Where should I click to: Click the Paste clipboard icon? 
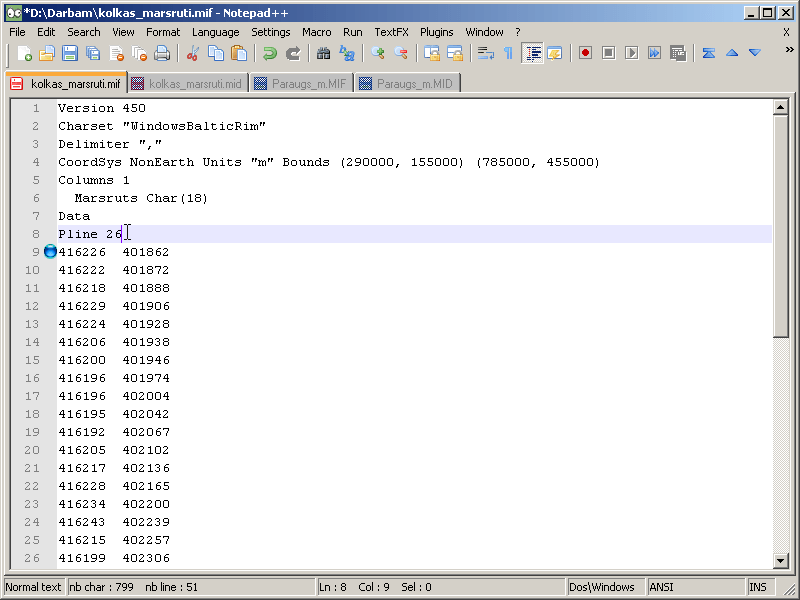pyautogui.click(x=239, y=53)
